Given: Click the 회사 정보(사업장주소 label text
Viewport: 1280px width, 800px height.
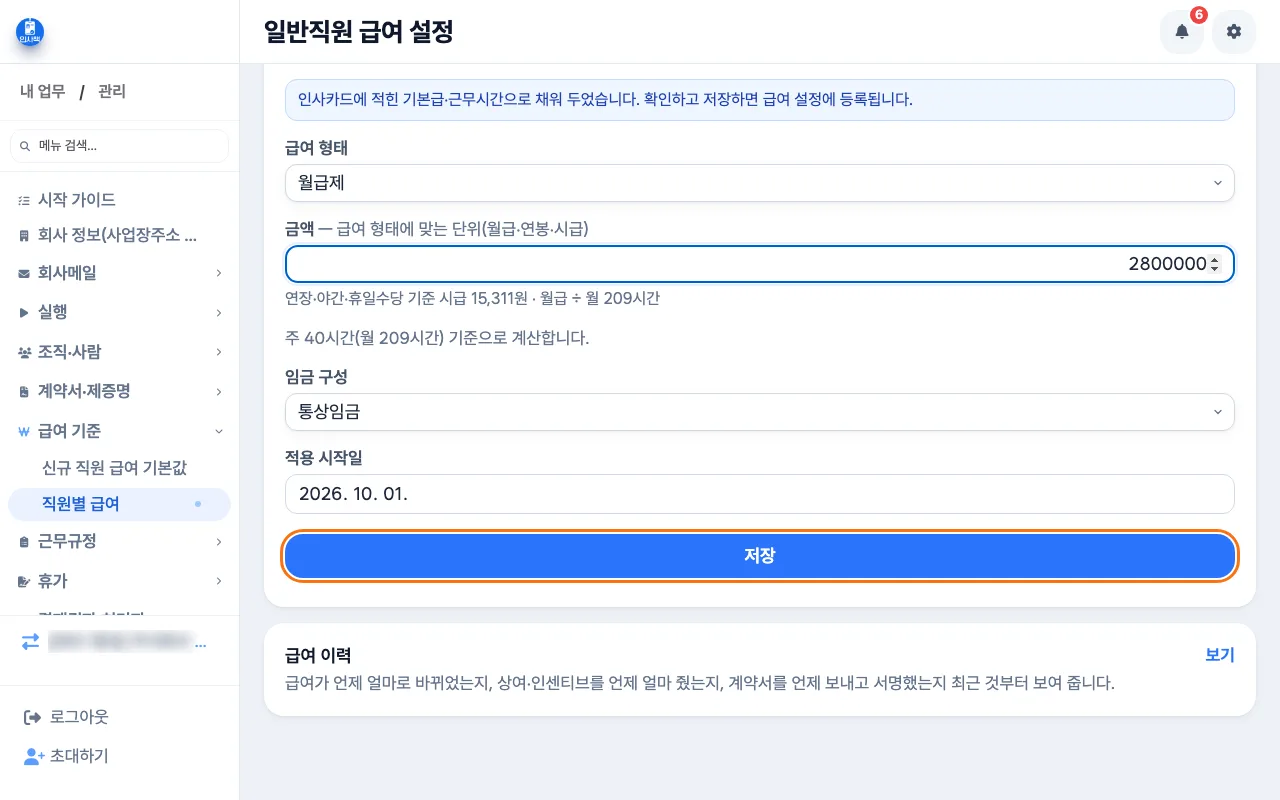Looking at the screenshot, I should (118, 236).
